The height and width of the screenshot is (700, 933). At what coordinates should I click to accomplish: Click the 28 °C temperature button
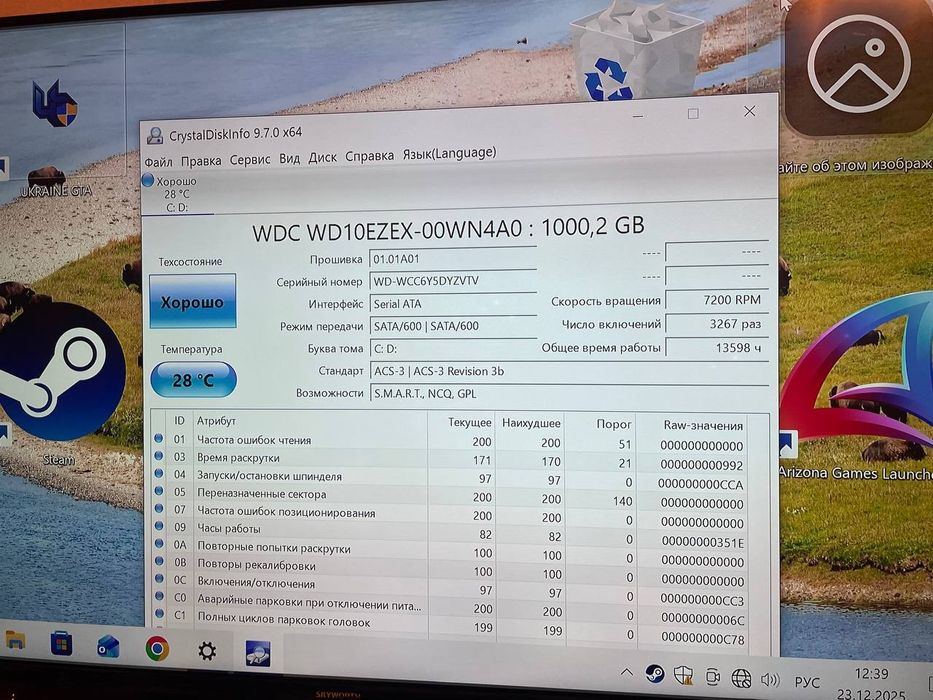click(x=193, y=379)
